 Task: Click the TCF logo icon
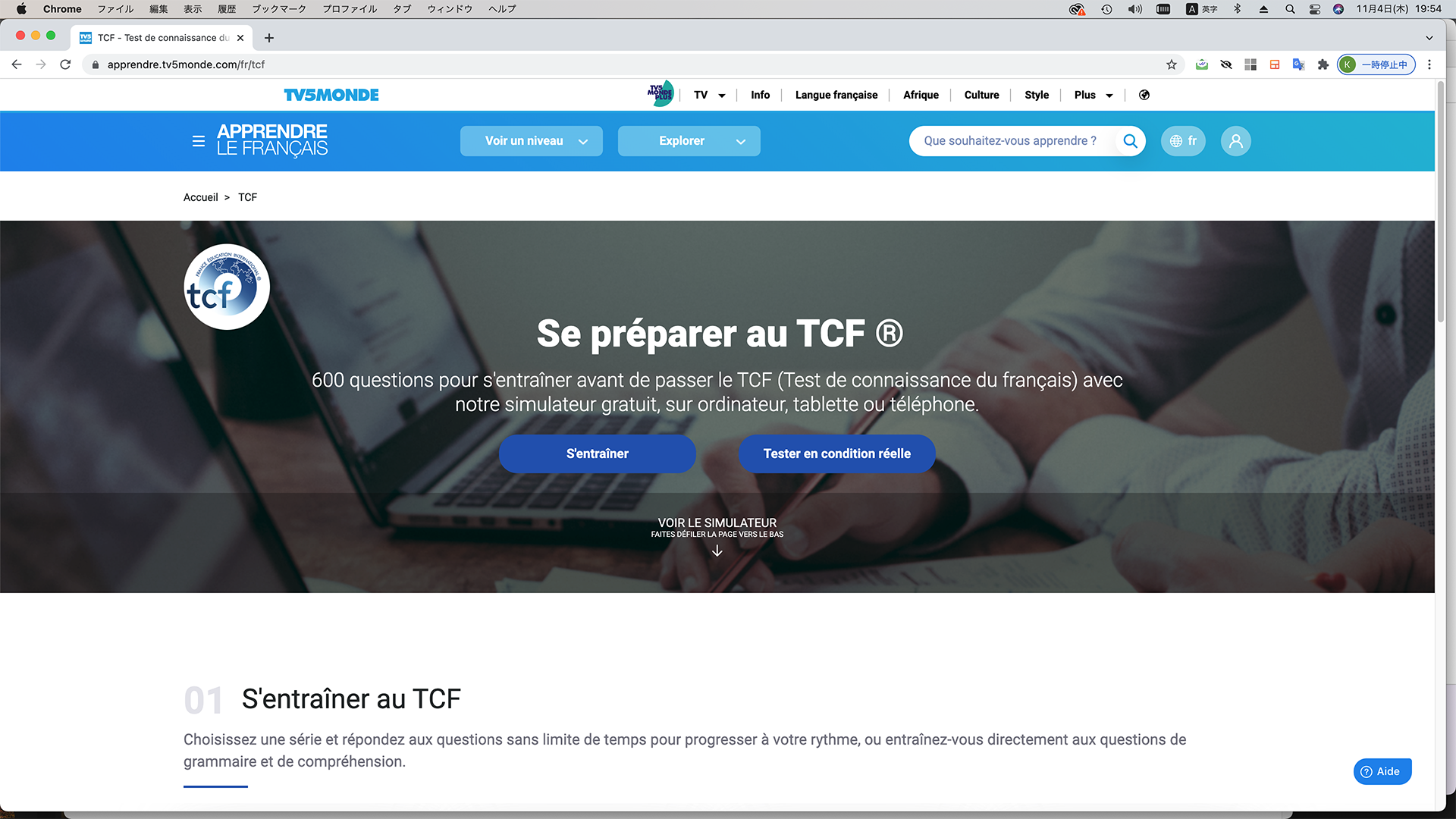click(227, 286)
